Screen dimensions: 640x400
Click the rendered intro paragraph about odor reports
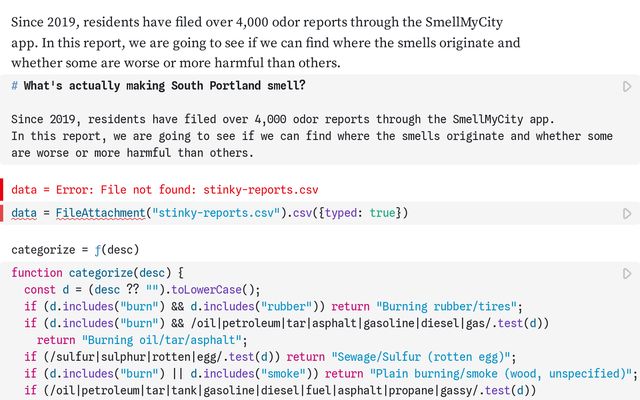(x=265, y=42)
